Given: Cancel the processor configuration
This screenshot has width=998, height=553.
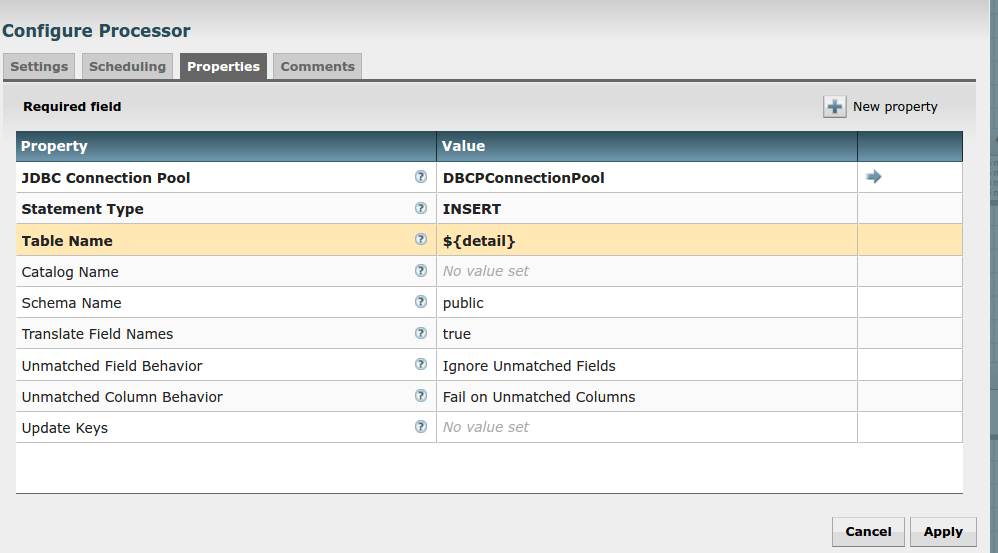Looking at the screenshot, I should tap(868, 532).
